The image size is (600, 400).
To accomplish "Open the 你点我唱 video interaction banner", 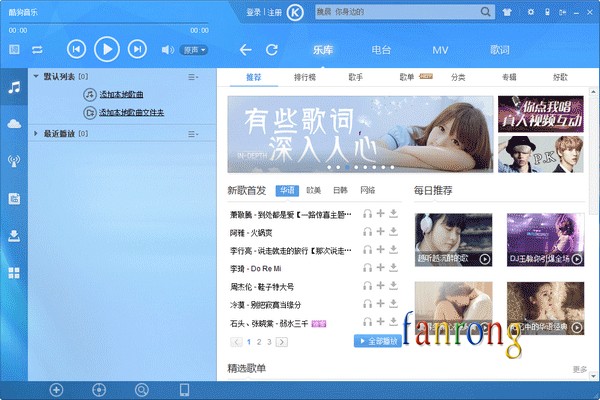I will (541, 114).
